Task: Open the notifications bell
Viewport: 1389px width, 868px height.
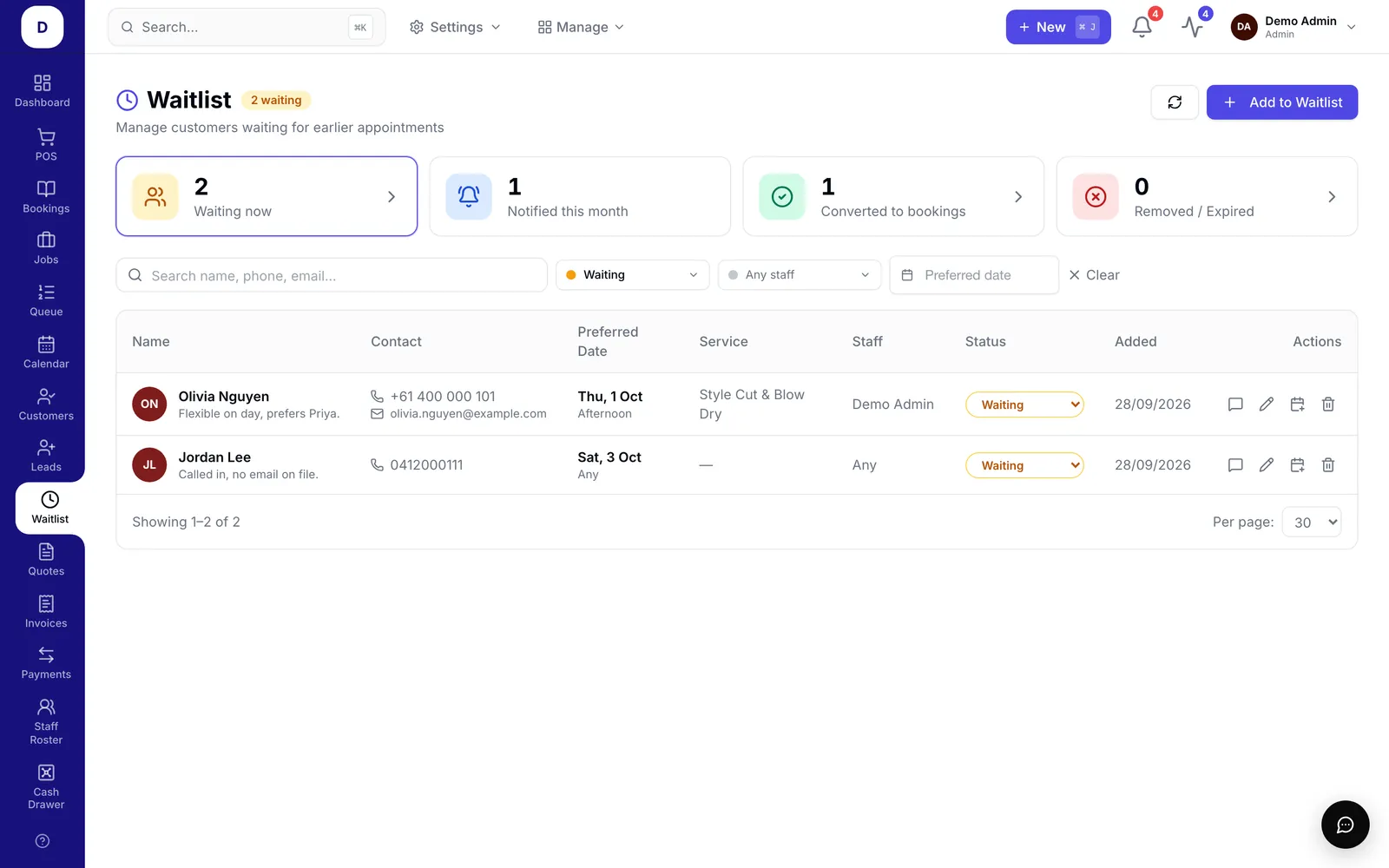Action: point(1142,27)
